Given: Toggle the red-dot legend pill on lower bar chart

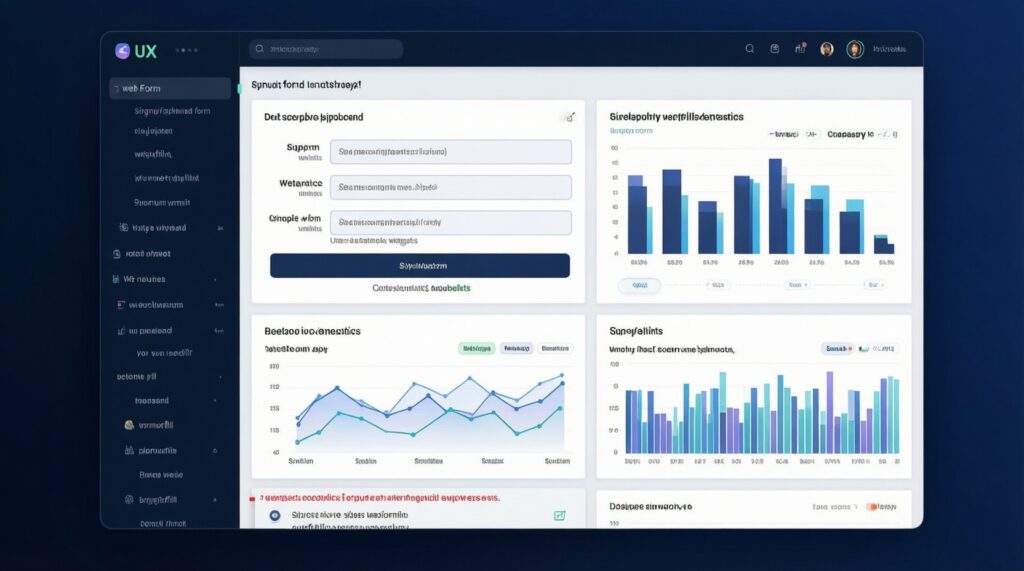Looking at the screenshot, I should point(838,348).
